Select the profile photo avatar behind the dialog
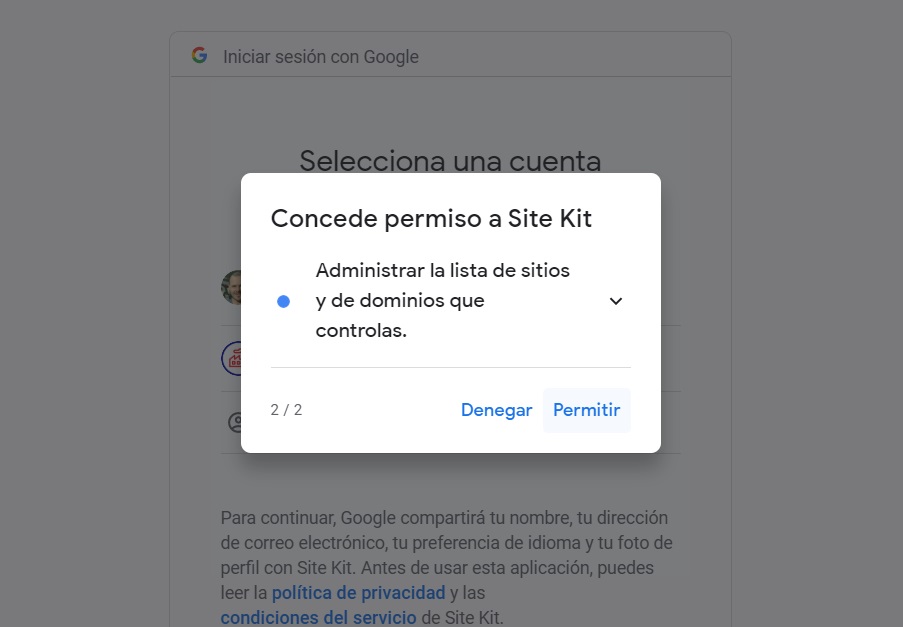 pos(231,287)
